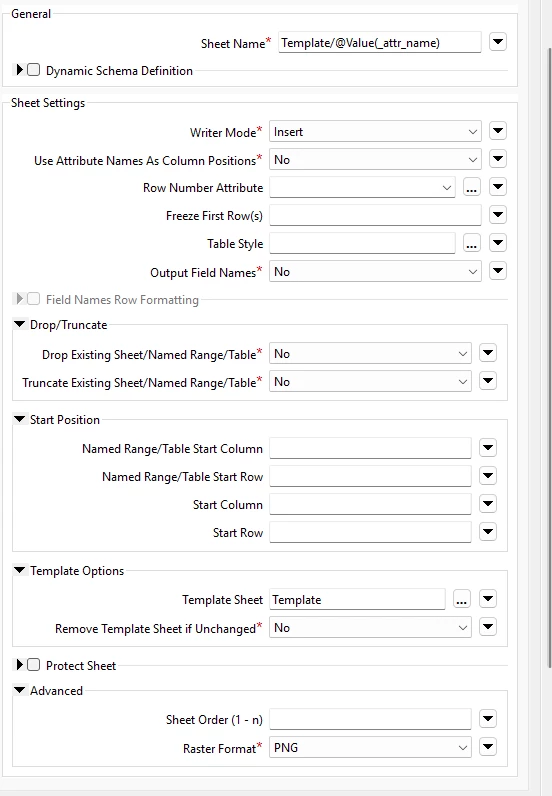Open the Table Style options arrow button
Viewport: 552px width, 796px height.
pyautogui.click(x=498, y=243)
